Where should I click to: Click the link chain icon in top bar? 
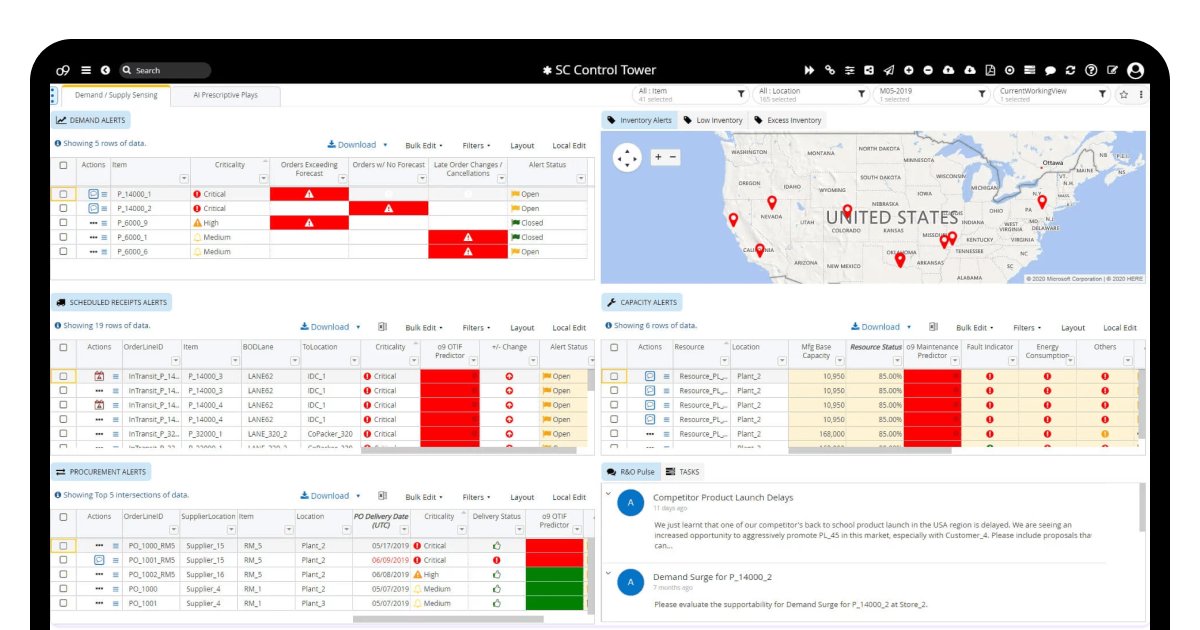tap(830, 70)
